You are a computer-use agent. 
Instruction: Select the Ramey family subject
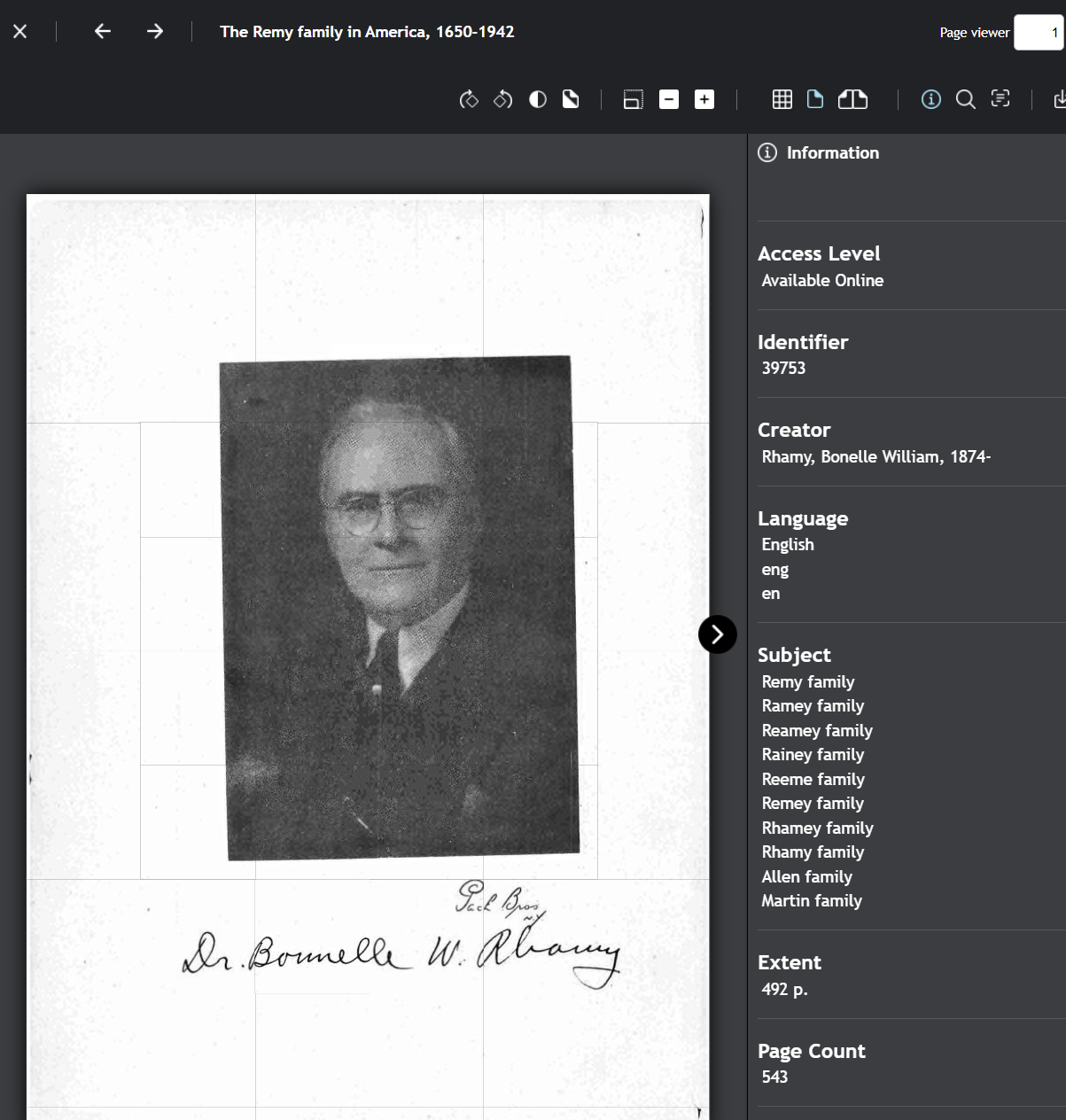(813, 706)
